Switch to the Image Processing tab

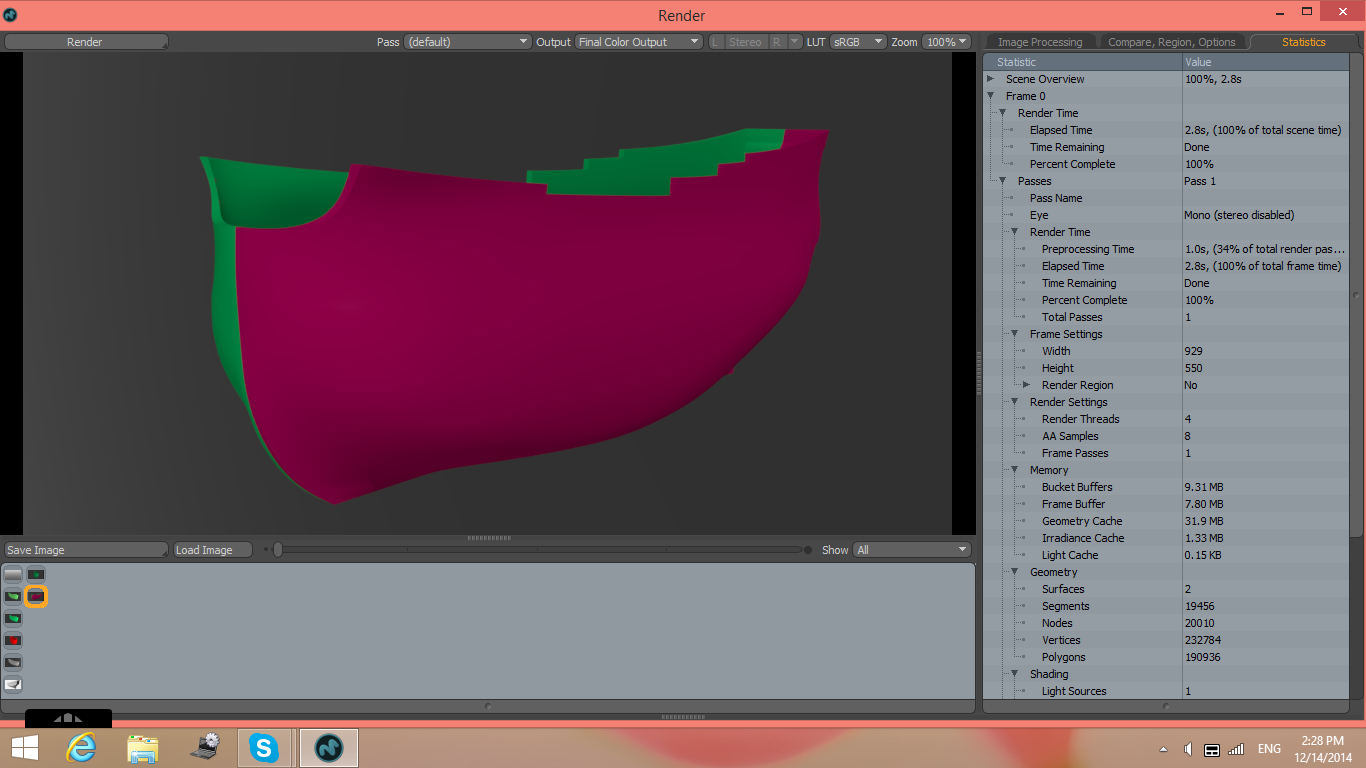[1040, 42]
